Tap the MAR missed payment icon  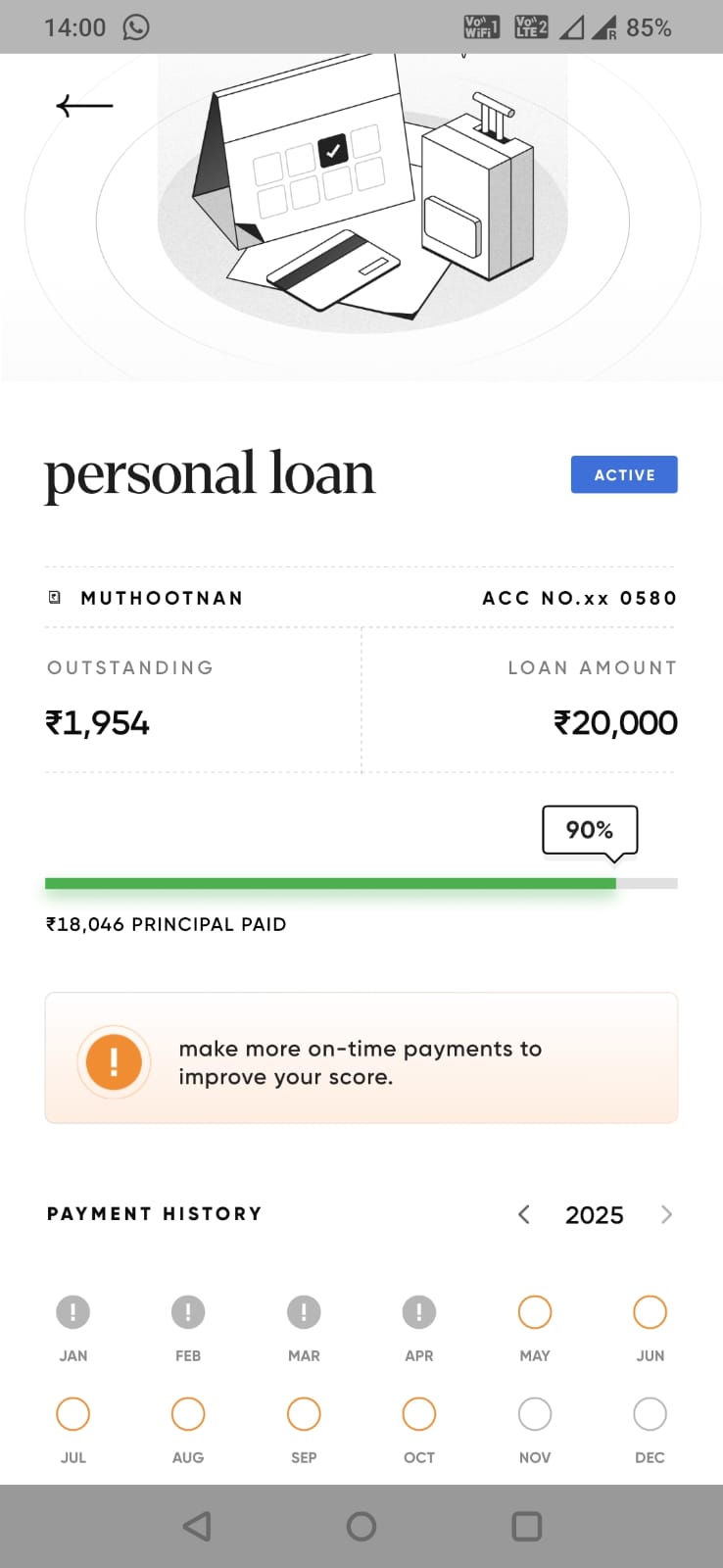304,1311
